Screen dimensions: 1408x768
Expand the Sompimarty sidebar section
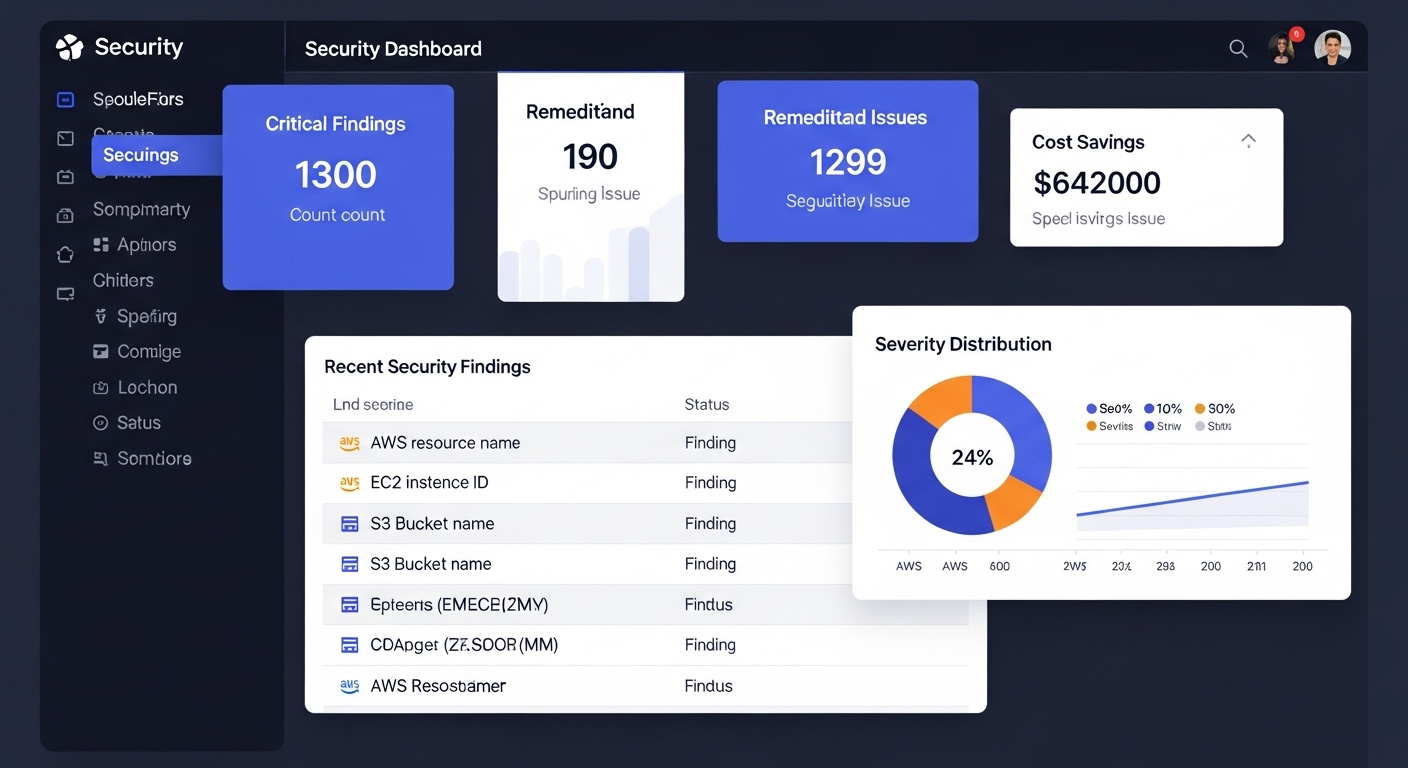pos(141,210)
